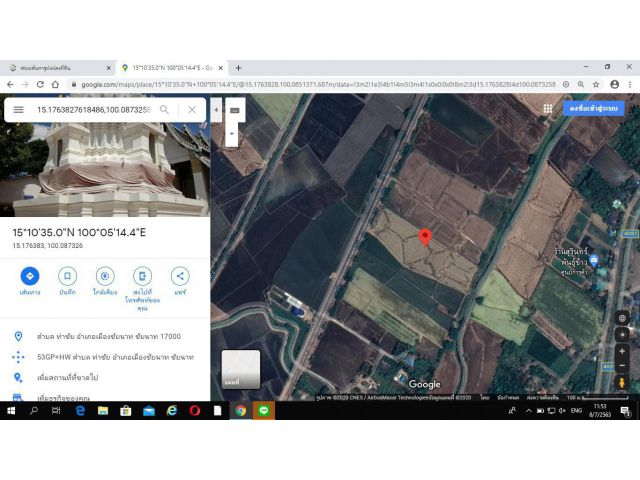Toggle globe view icon

click(x=622, y=318)
